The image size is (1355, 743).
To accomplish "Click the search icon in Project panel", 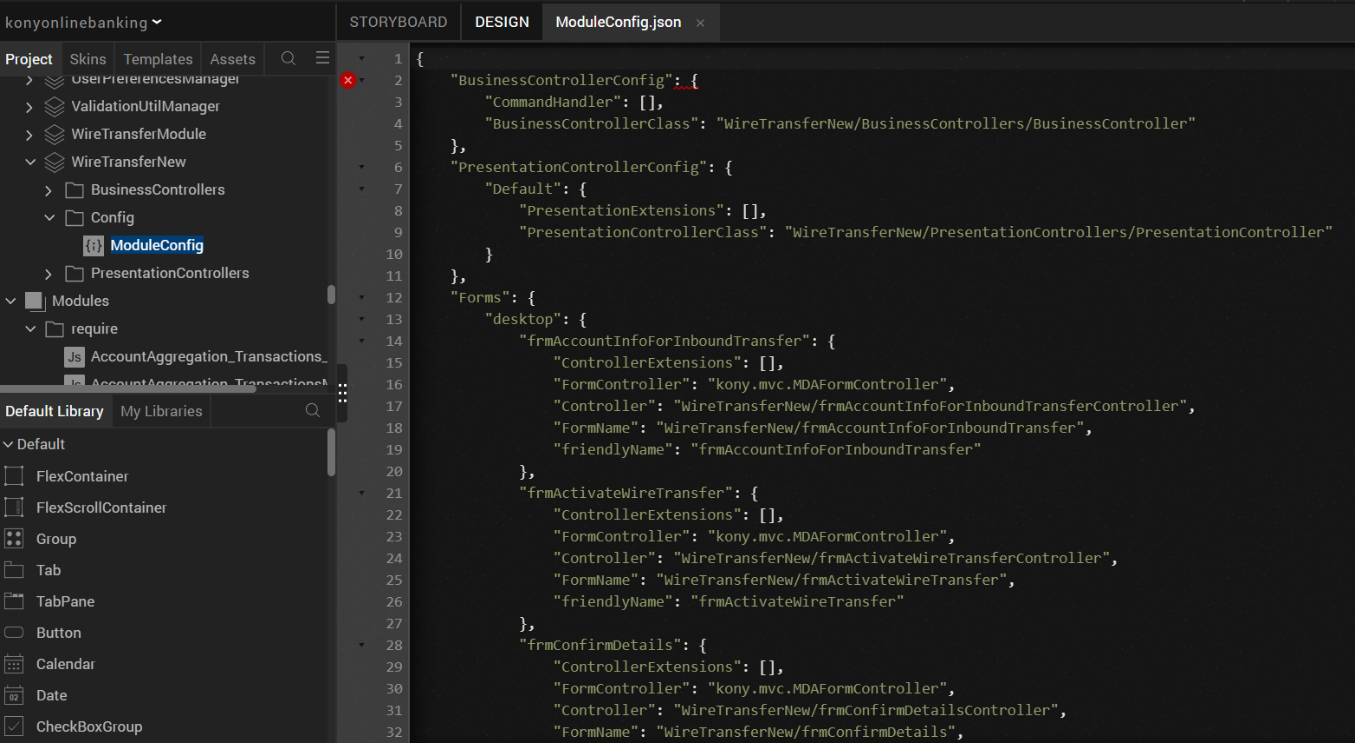I will (288, 59).
